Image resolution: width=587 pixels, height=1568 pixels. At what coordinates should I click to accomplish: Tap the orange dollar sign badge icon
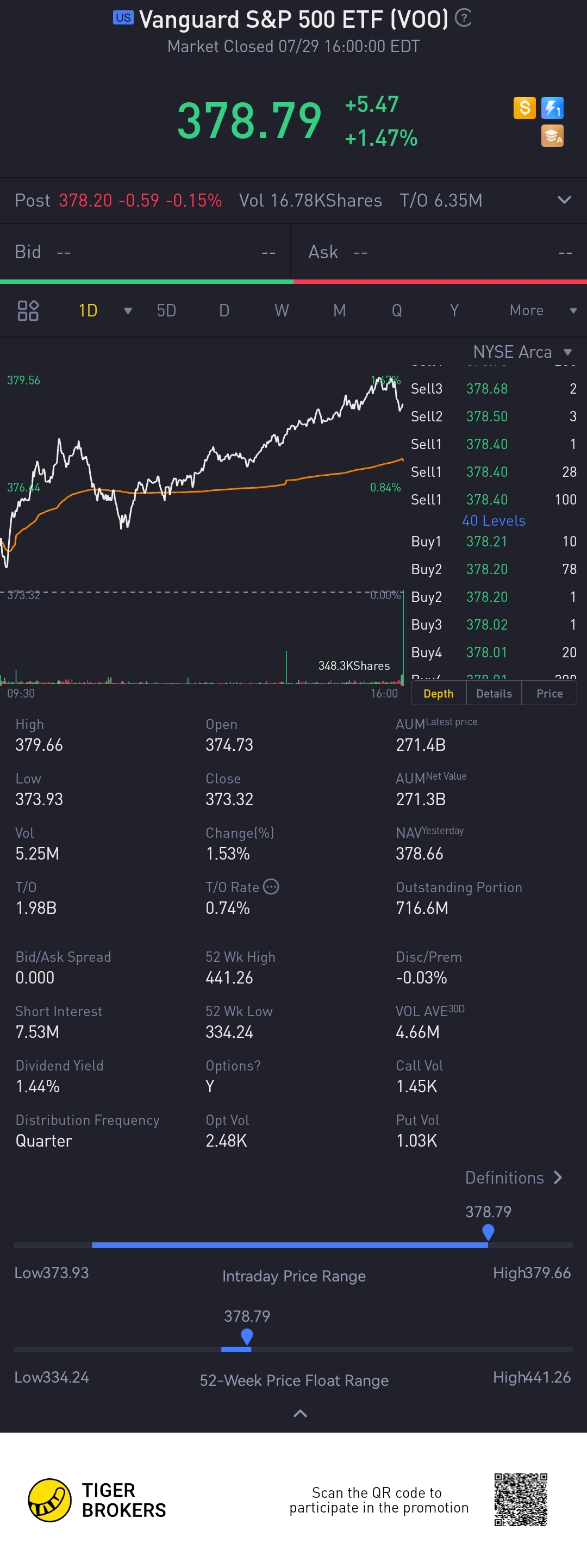click(x=524, y=108)
